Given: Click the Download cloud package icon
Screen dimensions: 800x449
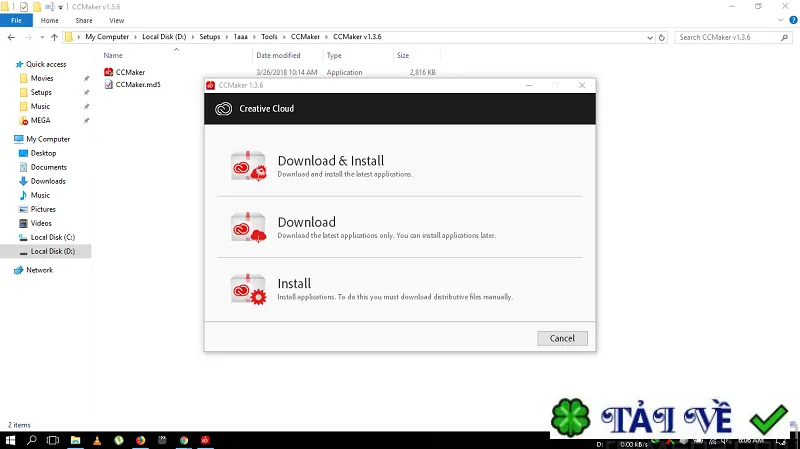Looking at the screenshot, I should pos(248,227).
